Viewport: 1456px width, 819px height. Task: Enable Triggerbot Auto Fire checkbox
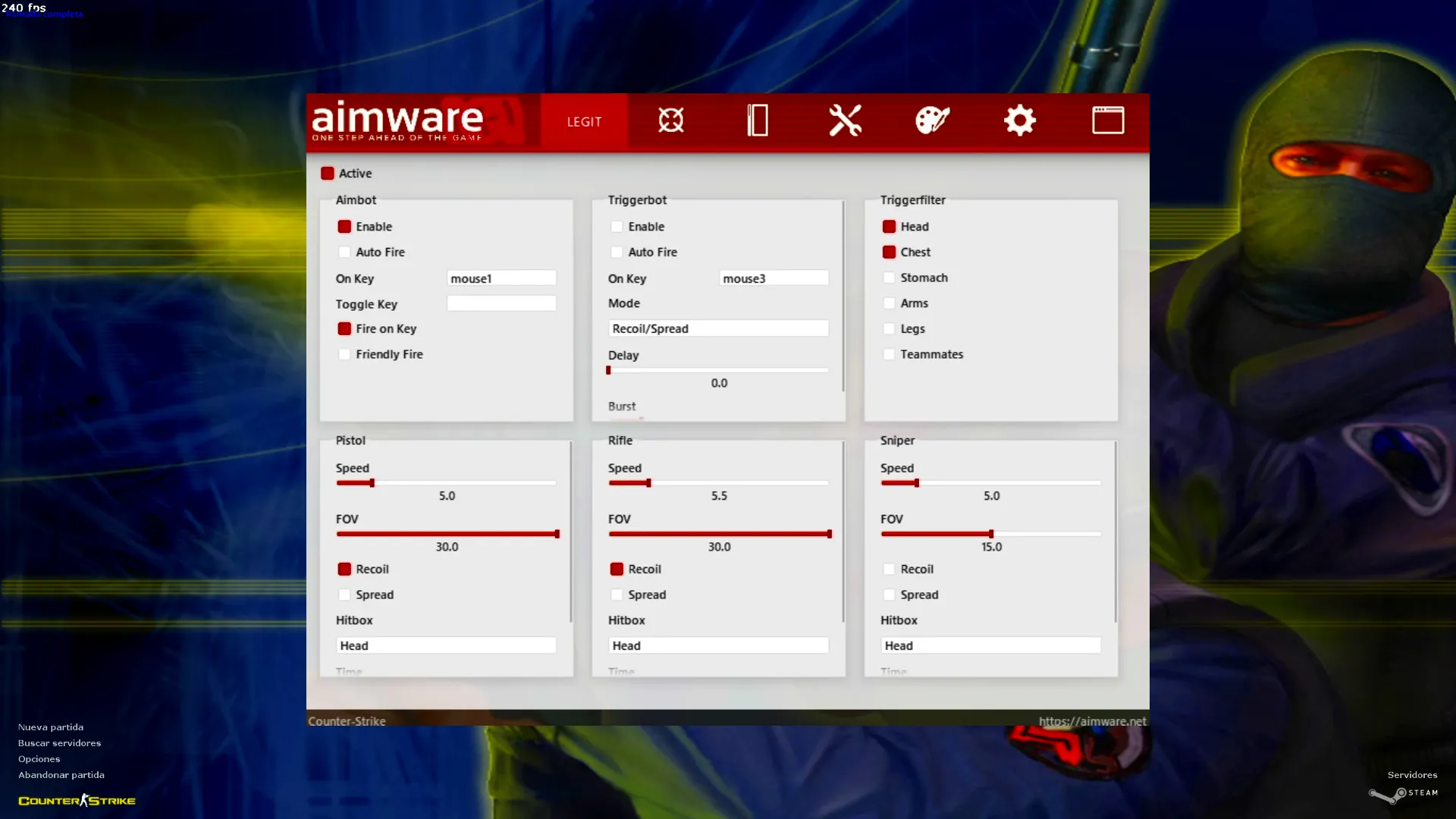(x=617, y=253)
